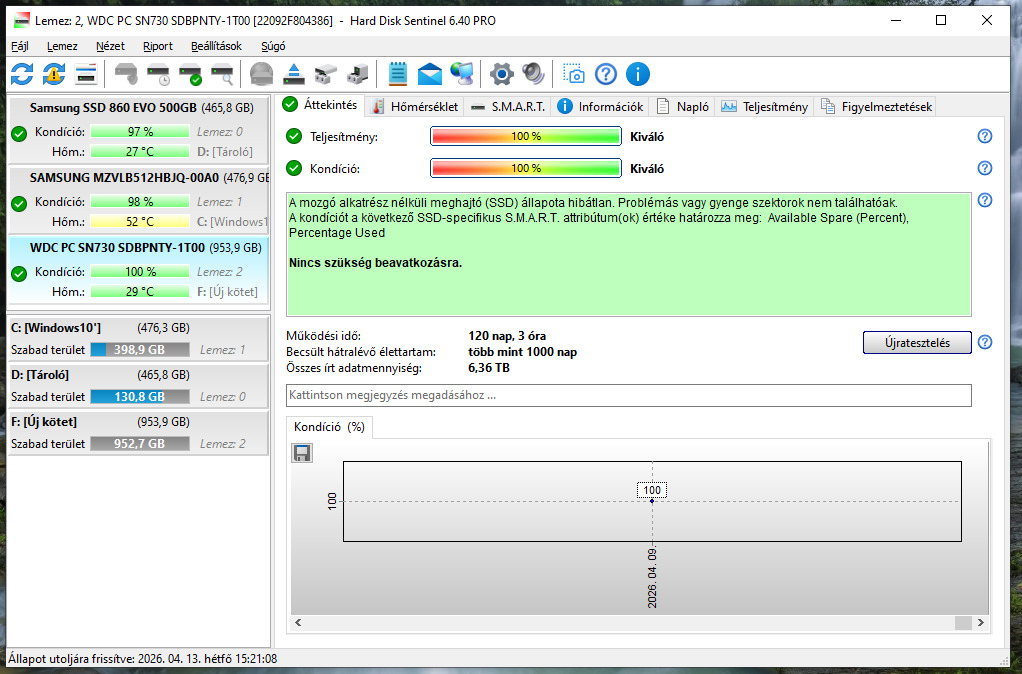1022x674 pixels.
Task: Click the first server rack toolbar icon
Action: (325, 74)
